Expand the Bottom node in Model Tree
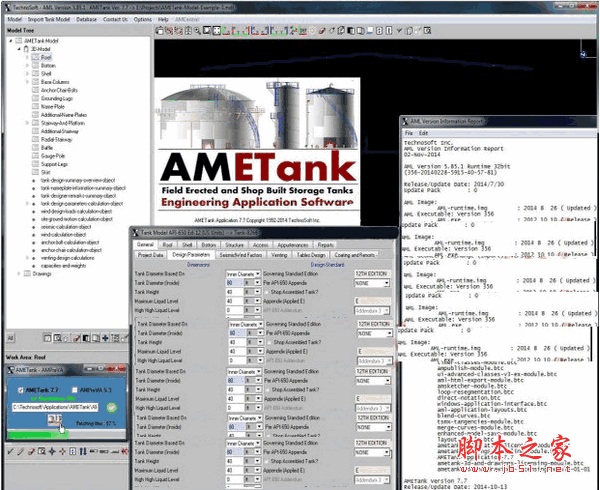 pos(27,66)
